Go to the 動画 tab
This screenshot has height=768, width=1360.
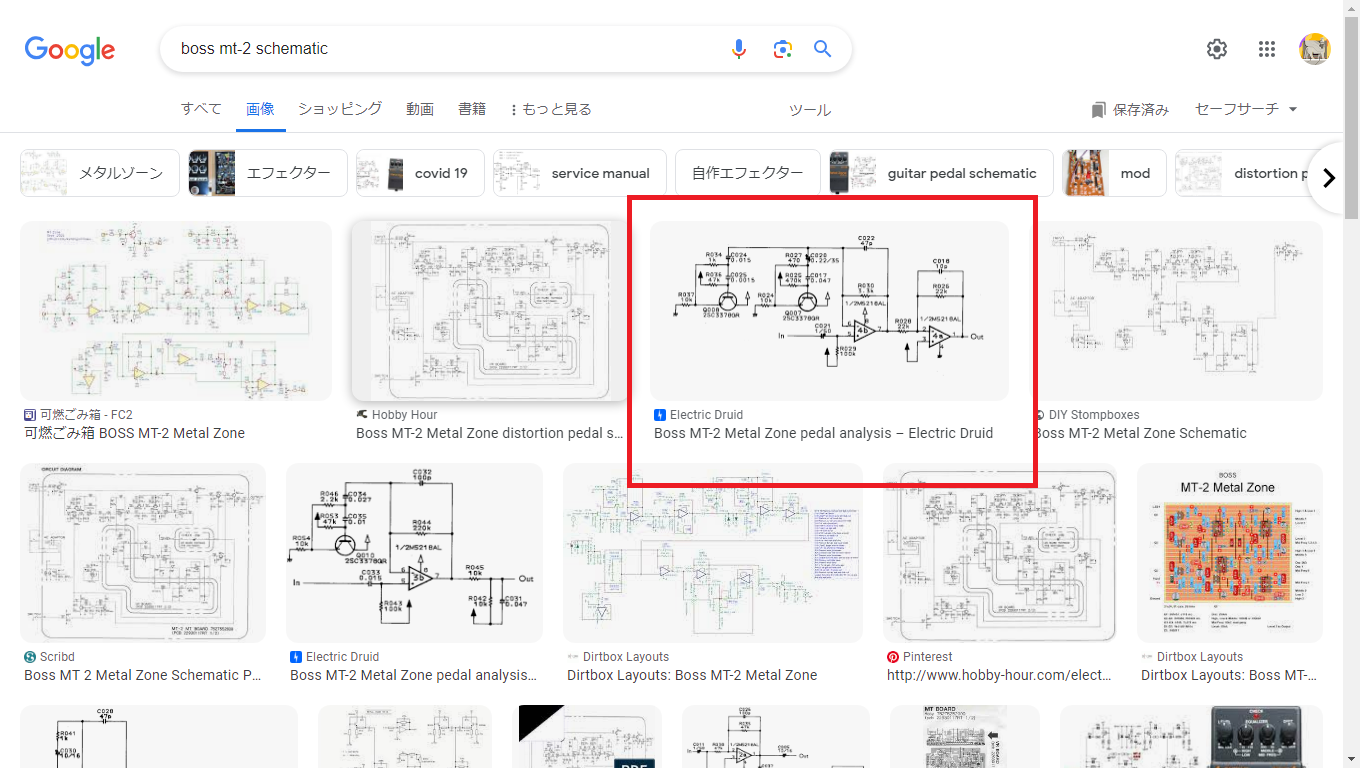(420, 109)
